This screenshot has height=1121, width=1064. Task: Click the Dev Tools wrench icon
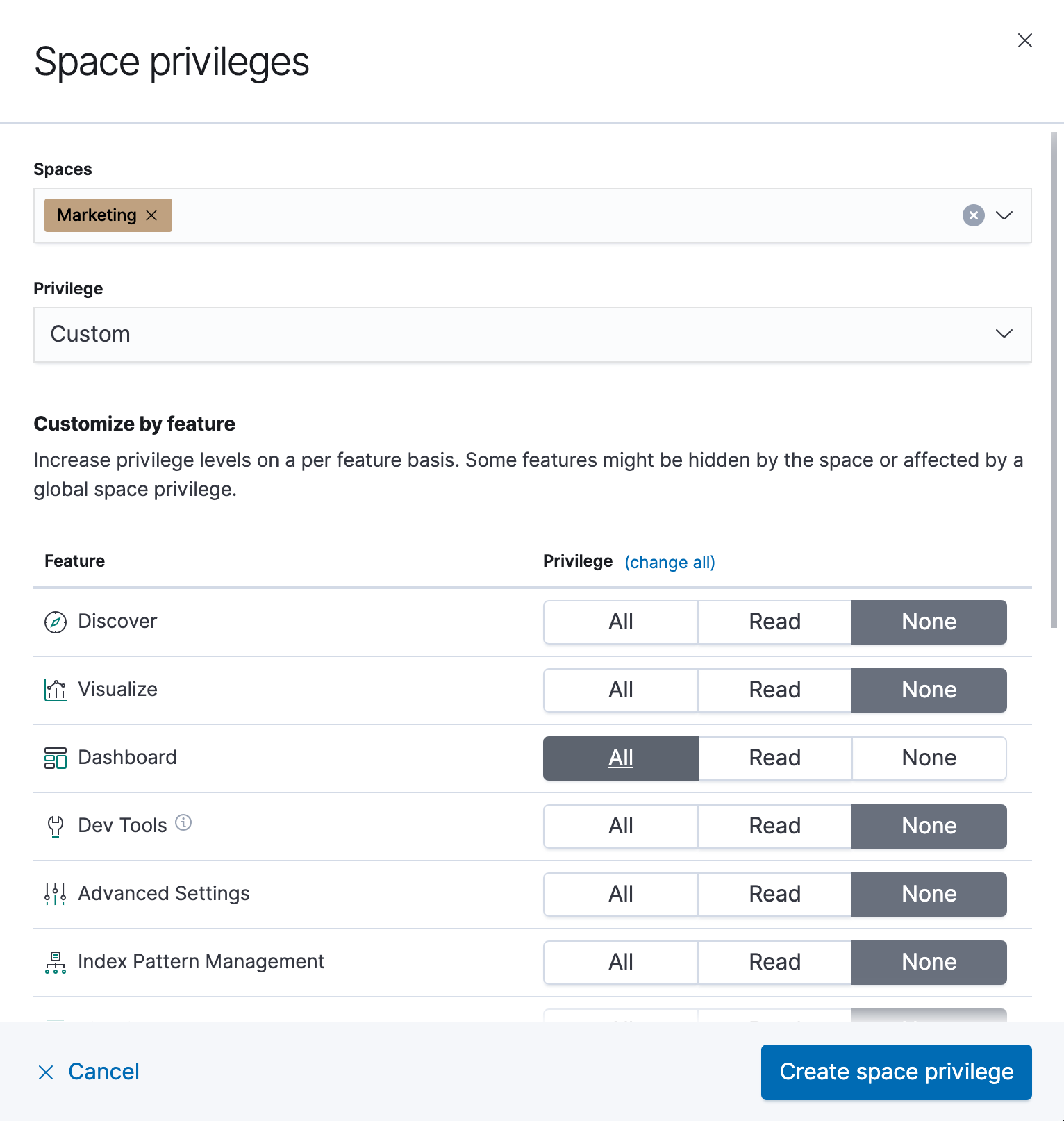point(56,826)
